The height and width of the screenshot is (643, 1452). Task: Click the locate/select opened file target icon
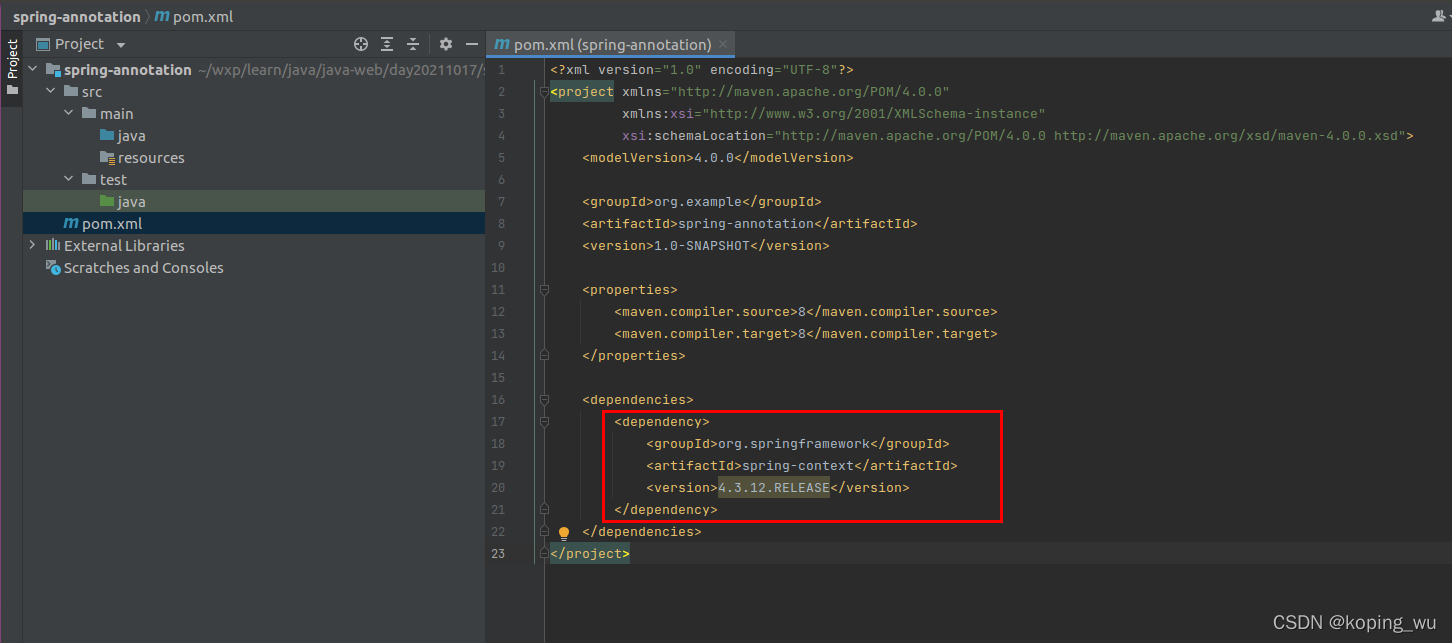(361, 44)
